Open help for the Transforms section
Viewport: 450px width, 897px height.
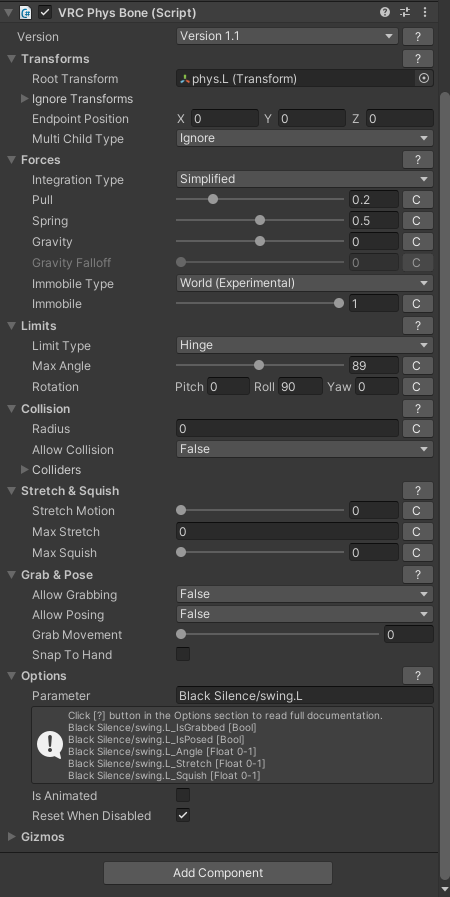[417, 58]
